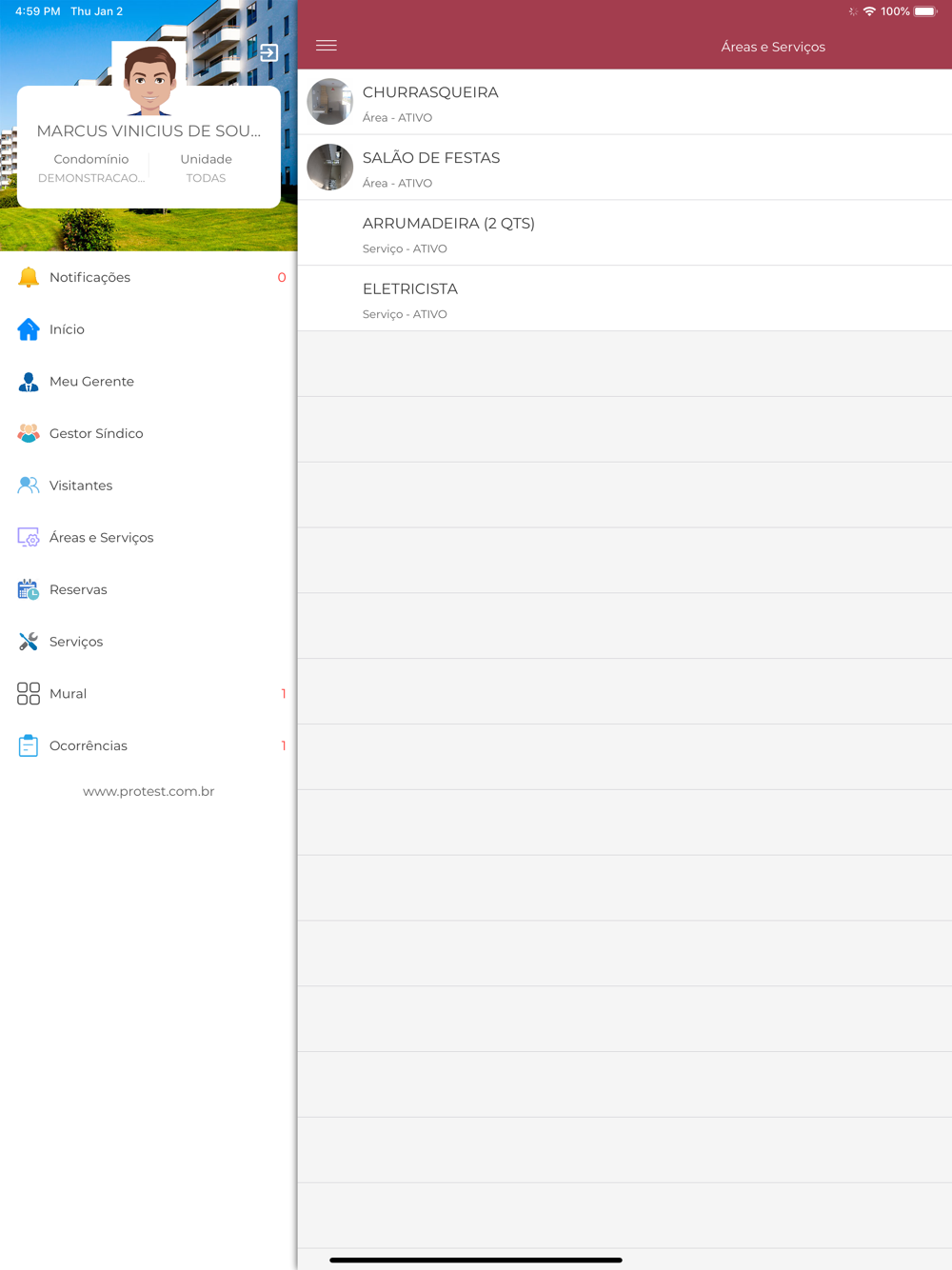Screen dimensions: 952x1270
Task: Open Meu Gerente menu item
Action: point(149,382)
